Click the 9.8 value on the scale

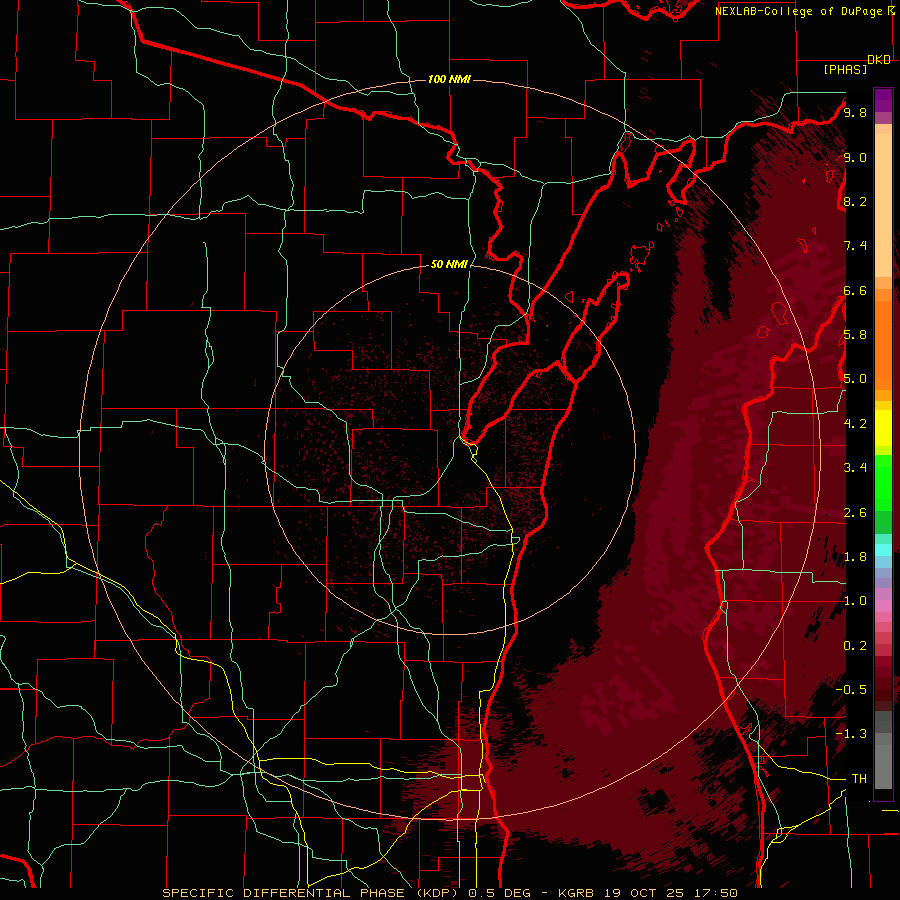coord(855,112)
